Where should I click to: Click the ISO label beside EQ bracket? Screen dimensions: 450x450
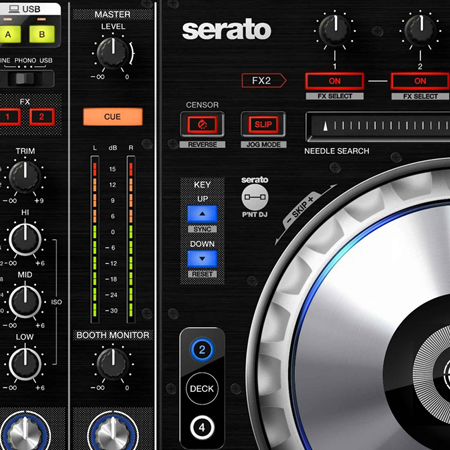pos(56,302)
